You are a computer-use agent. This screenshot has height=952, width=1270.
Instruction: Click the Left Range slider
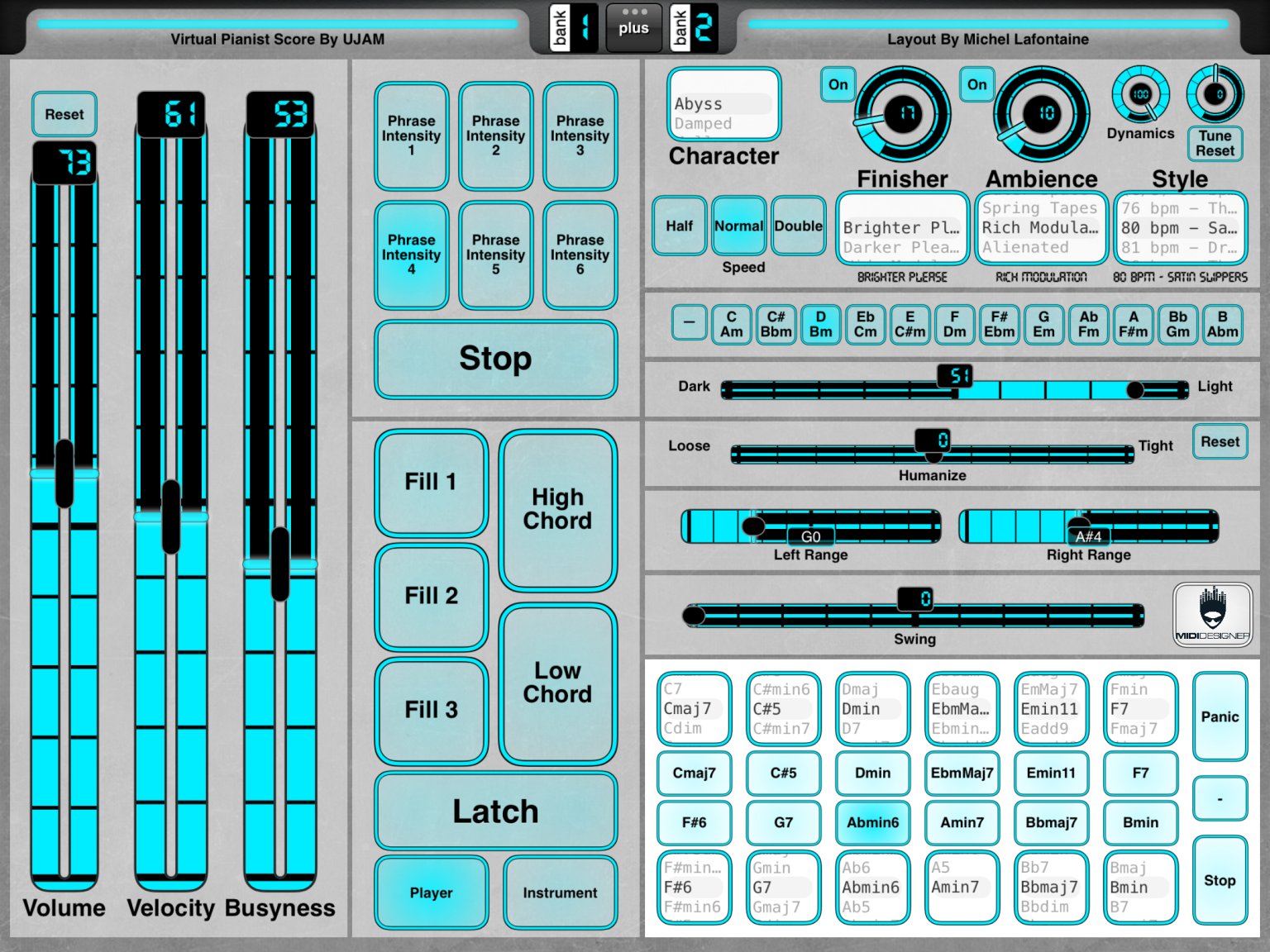pyautogui.click(x=811, y=526)
